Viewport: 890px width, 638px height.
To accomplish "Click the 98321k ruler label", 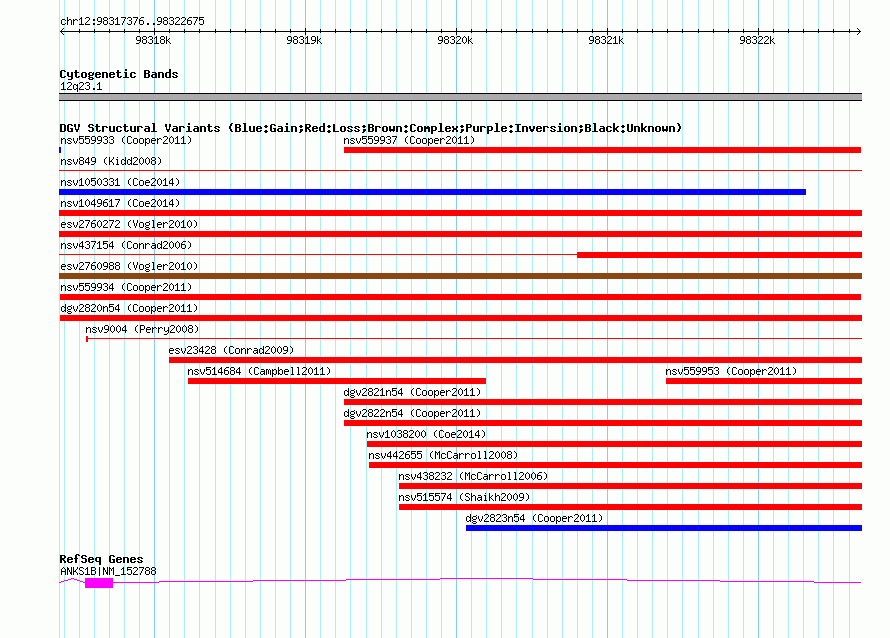I will [x=606, y=40].
